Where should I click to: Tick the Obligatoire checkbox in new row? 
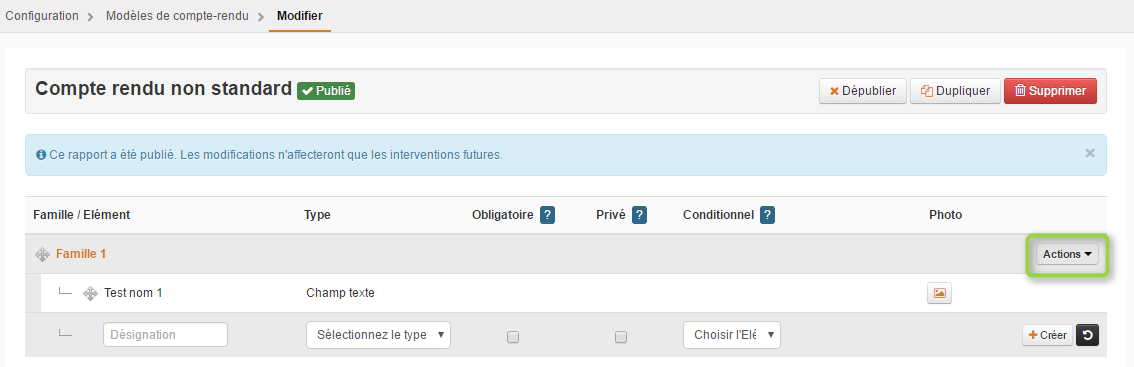pyautogui.click(x=513, y=337)
